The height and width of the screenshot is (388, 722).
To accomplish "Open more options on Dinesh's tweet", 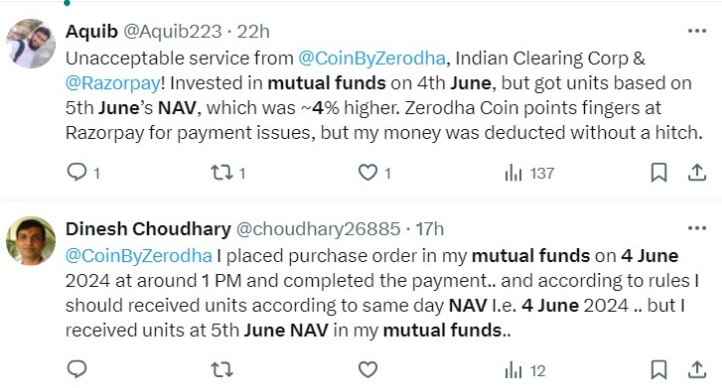I will point(697,228).
